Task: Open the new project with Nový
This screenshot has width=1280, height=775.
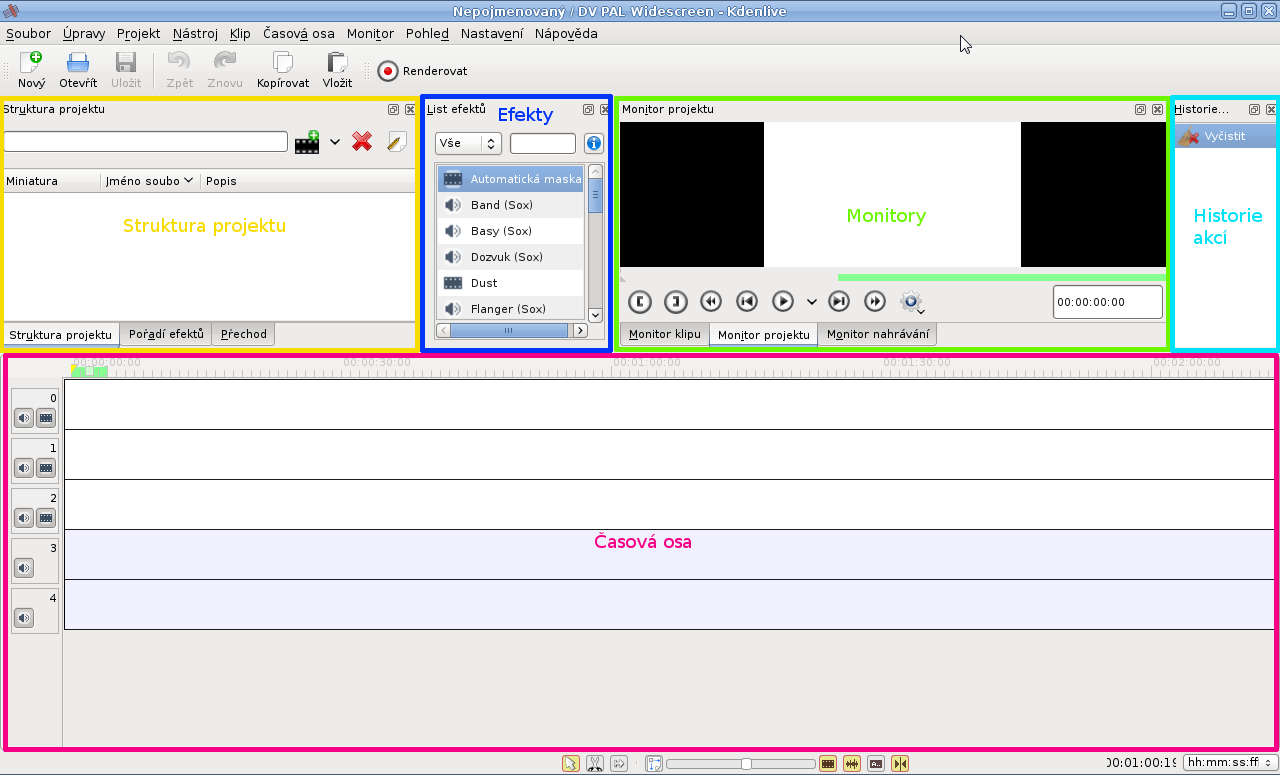Action: [31, 70]
